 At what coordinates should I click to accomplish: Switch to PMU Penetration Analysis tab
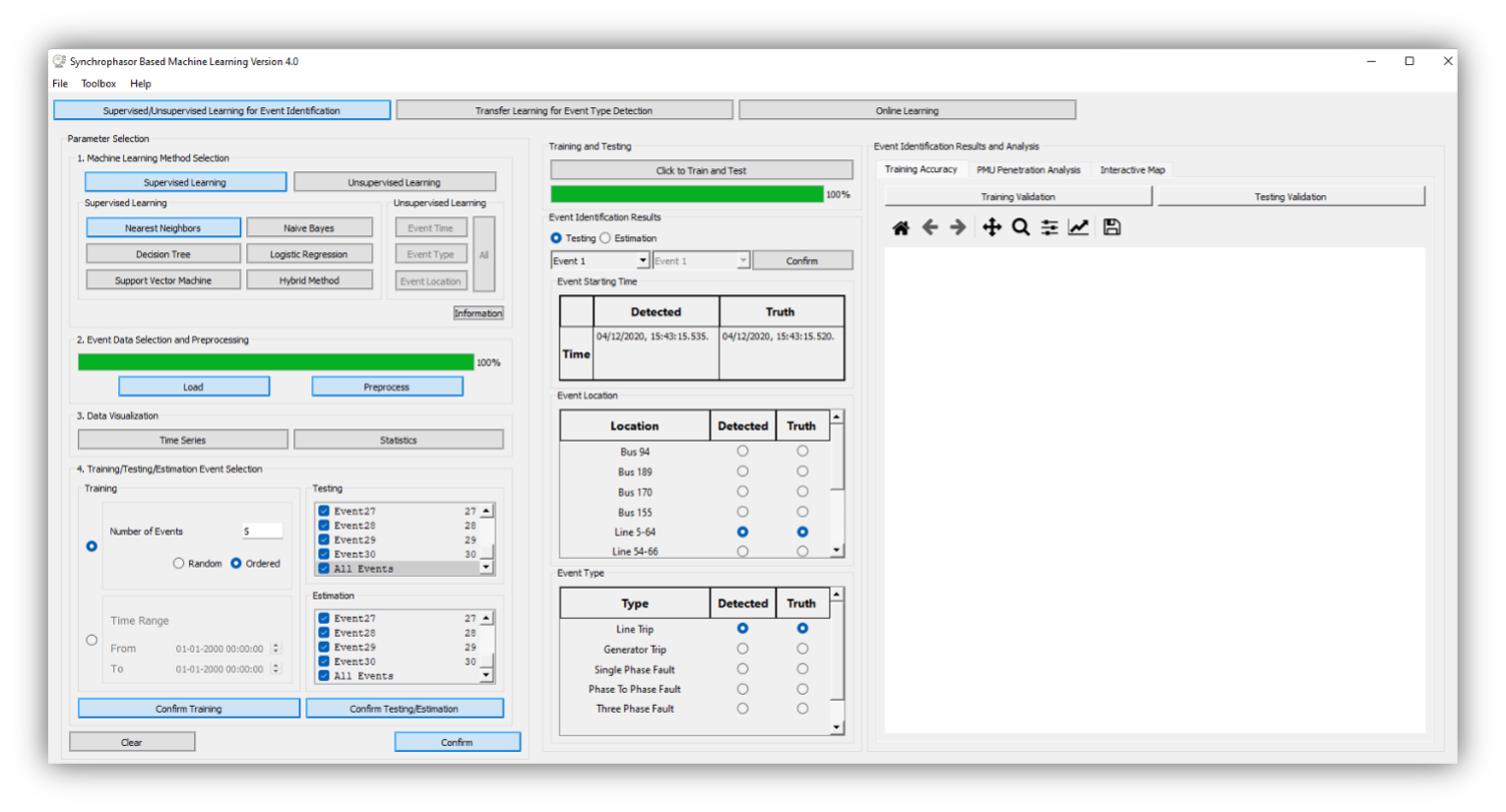[1028, 170]
